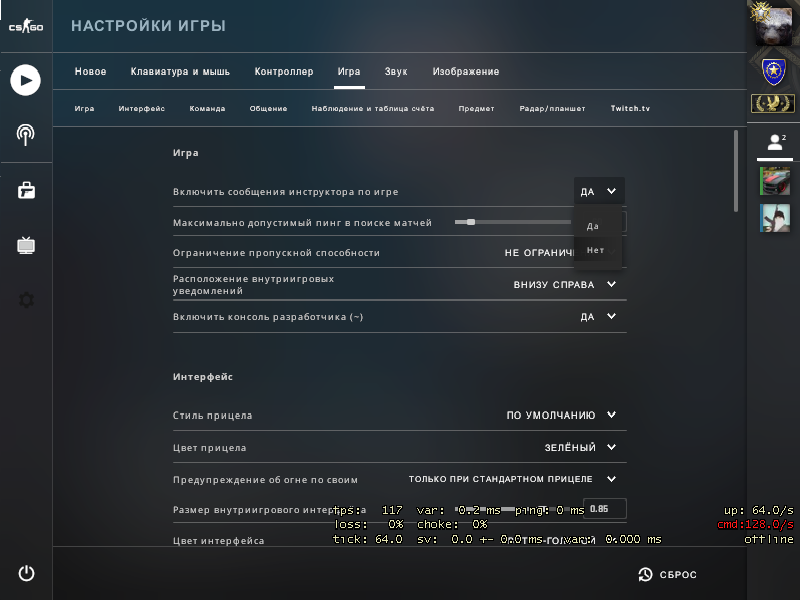Open developer console ДА dropdown
The width and height of the screenshot is (800, 600).
598,316
